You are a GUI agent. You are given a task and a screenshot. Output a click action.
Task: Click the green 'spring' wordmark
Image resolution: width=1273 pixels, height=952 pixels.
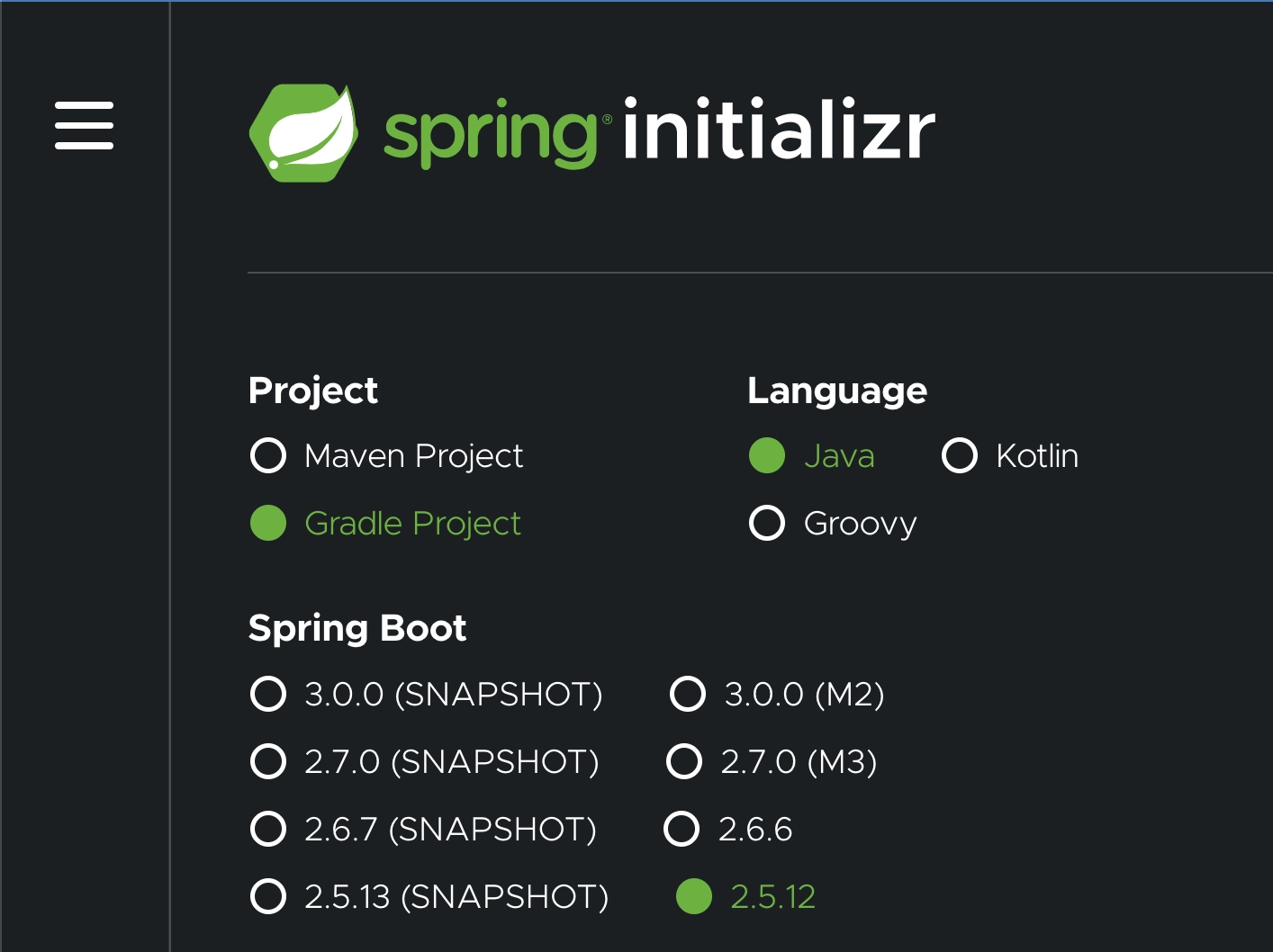(491, 135)
